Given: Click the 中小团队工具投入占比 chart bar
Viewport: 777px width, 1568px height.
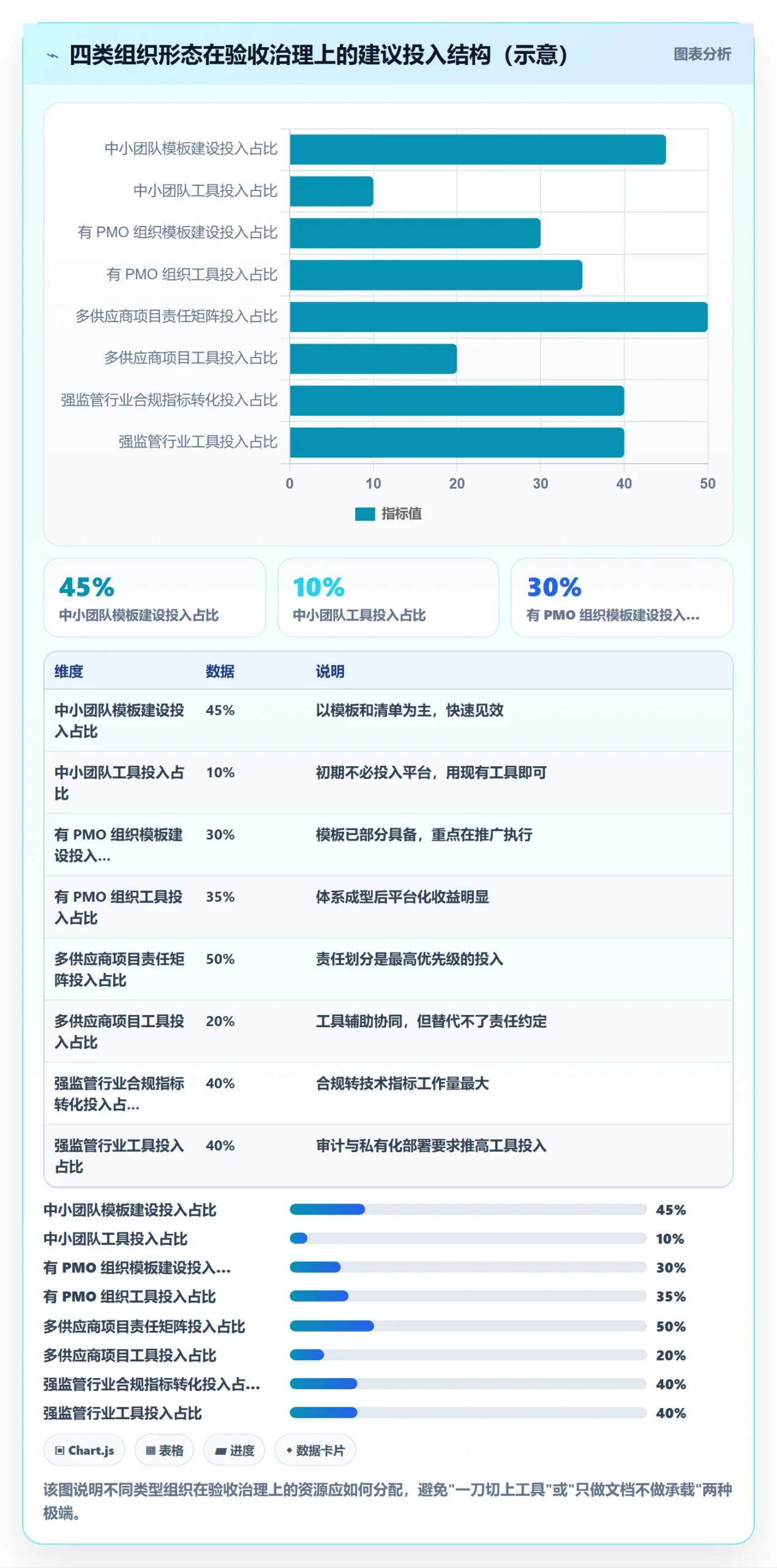Looking at the screenshot, I should pyautogui.click(x=331, y=191).
